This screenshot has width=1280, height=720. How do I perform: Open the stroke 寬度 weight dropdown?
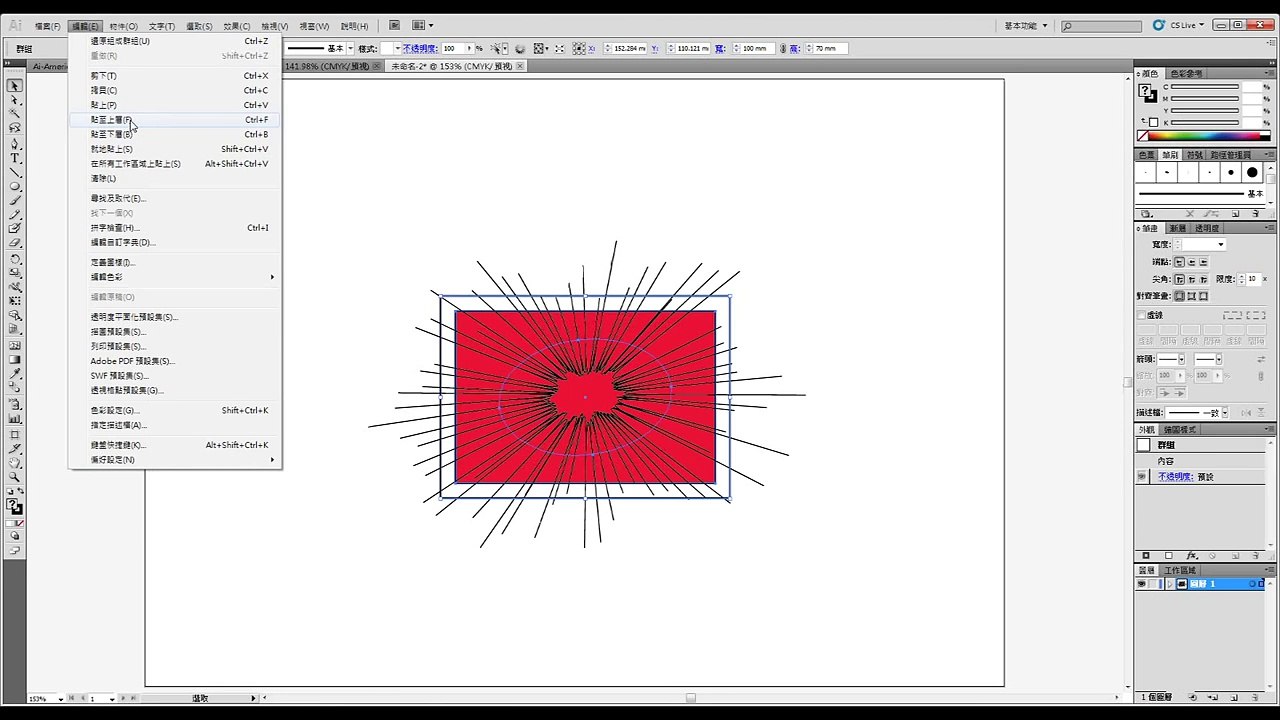[x=1220, y=245]
